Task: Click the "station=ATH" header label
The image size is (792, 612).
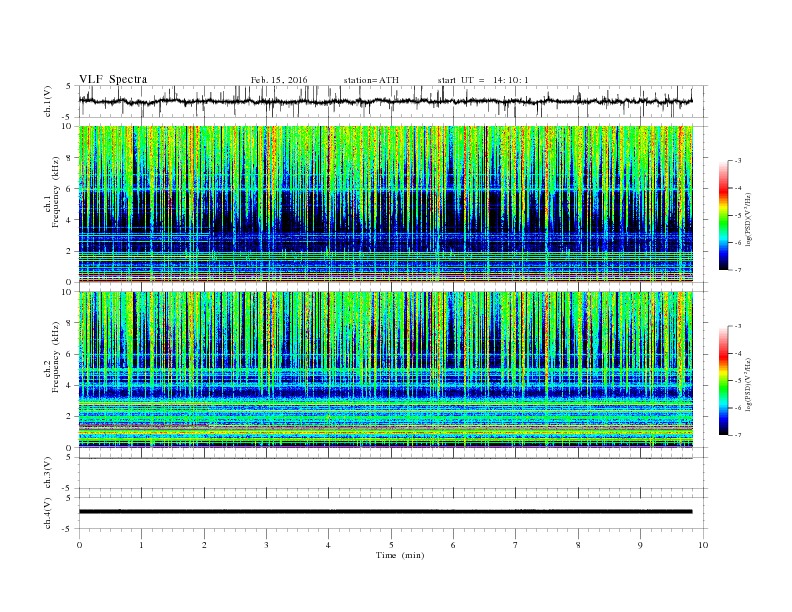Action: pyautogui.click(x=371, y=80)
